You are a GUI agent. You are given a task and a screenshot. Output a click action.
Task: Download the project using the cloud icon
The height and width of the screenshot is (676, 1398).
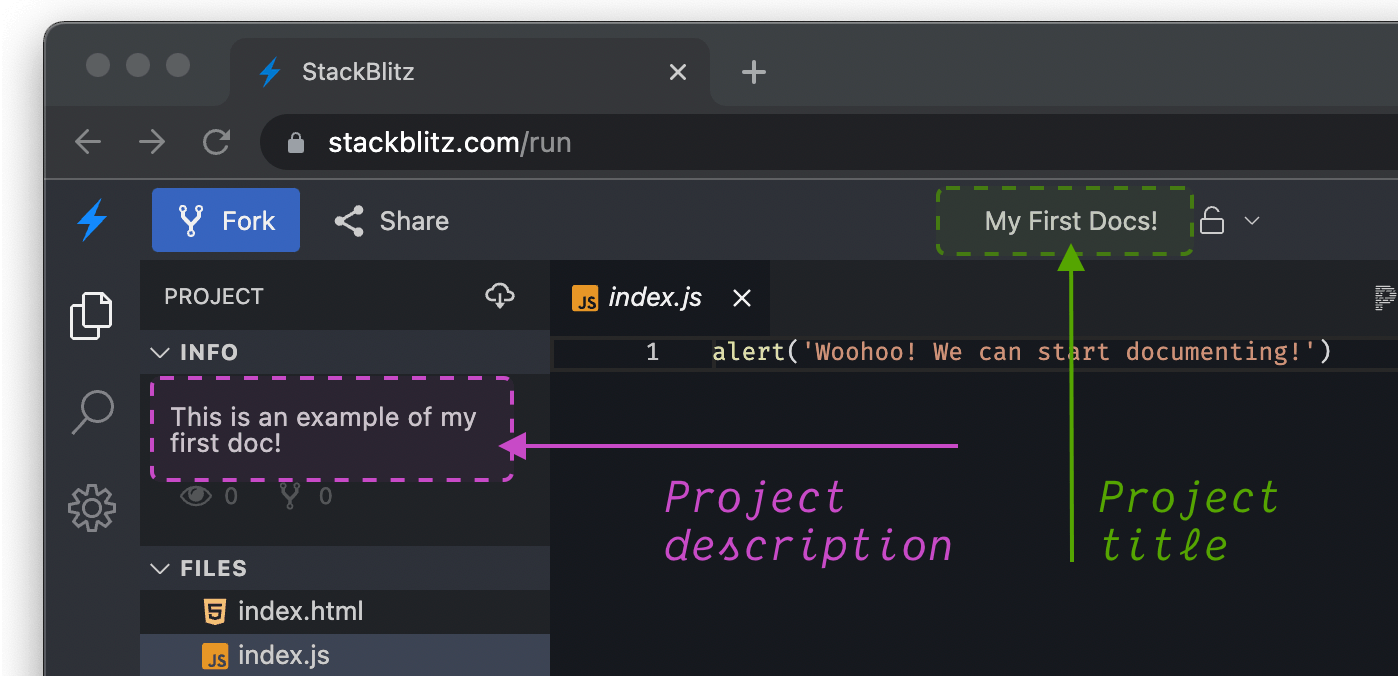[499, 296]
